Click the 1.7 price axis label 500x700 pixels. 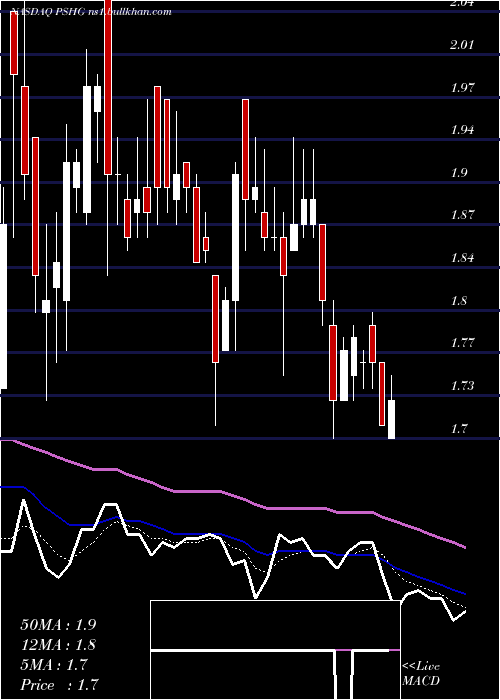click(459, 429)
